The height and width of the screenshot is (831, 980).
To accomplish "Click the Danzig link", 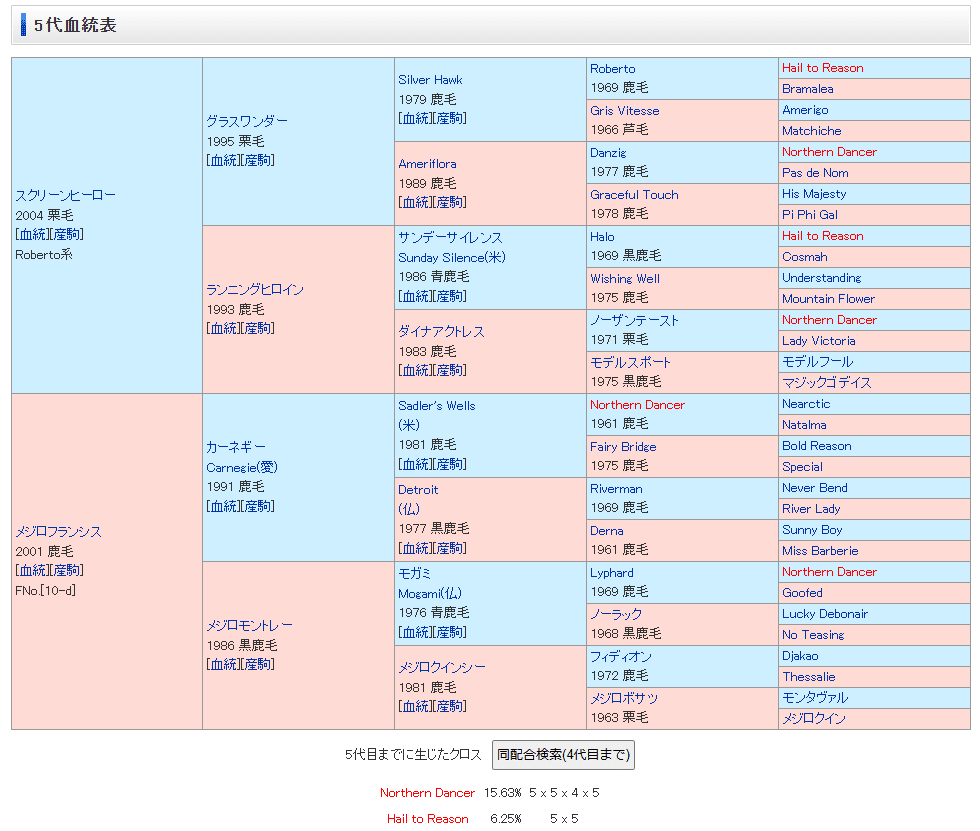I will click(608, 152).
